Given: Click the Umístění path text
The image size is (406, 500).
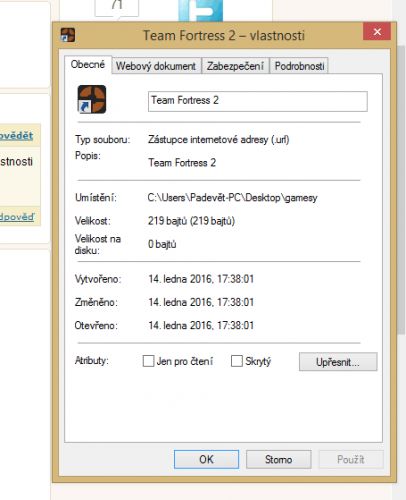Looking at the screenshot, I should click(x=232, y=198).
